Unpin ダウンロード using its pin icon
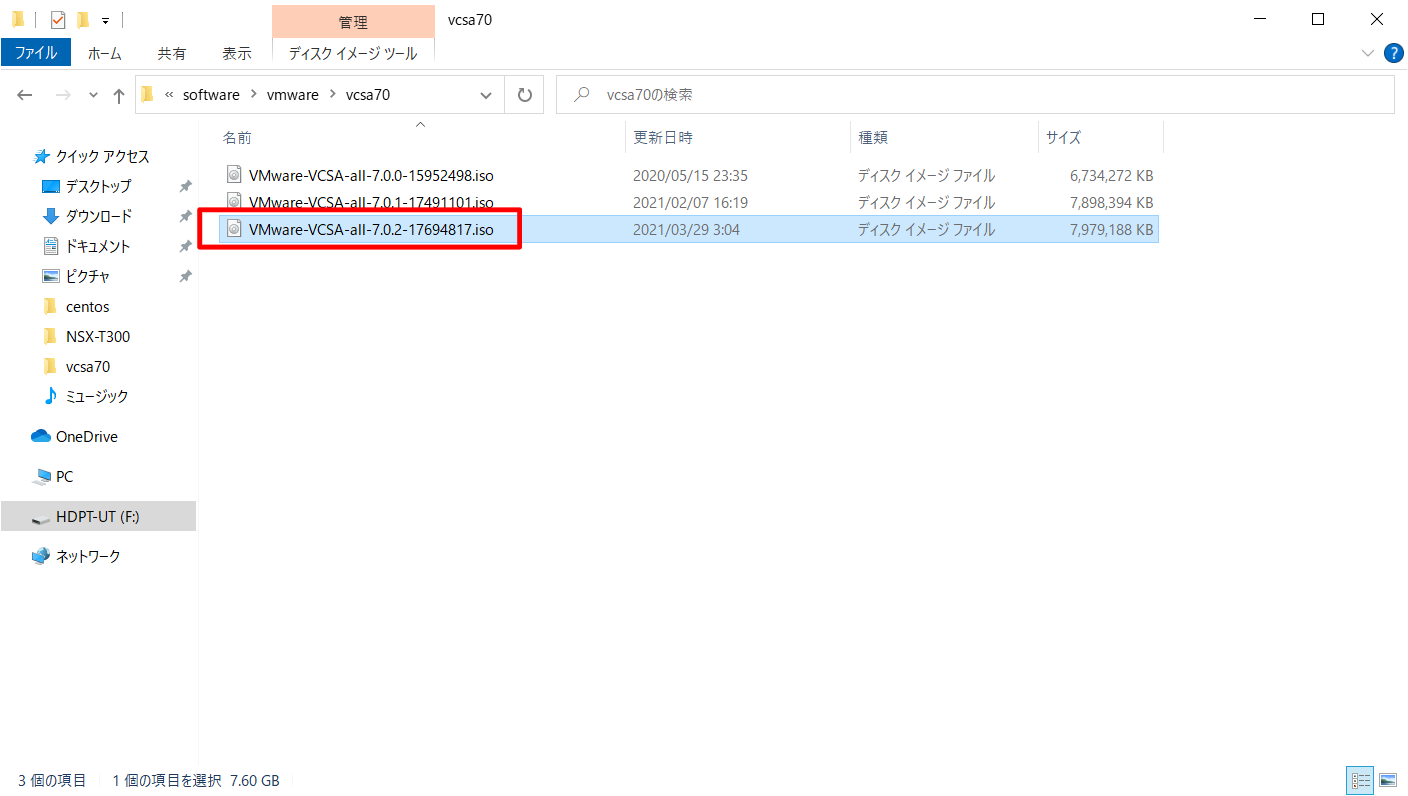 click(x=185, y=216)
